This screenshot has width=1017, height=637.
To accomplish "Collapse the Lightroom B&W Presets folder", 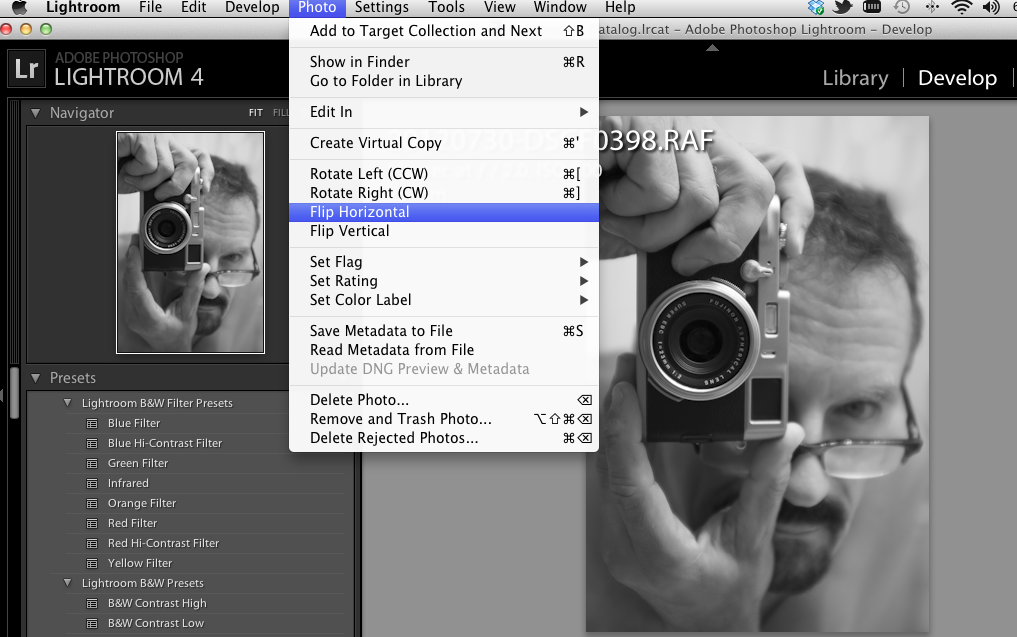I will 68,583.
